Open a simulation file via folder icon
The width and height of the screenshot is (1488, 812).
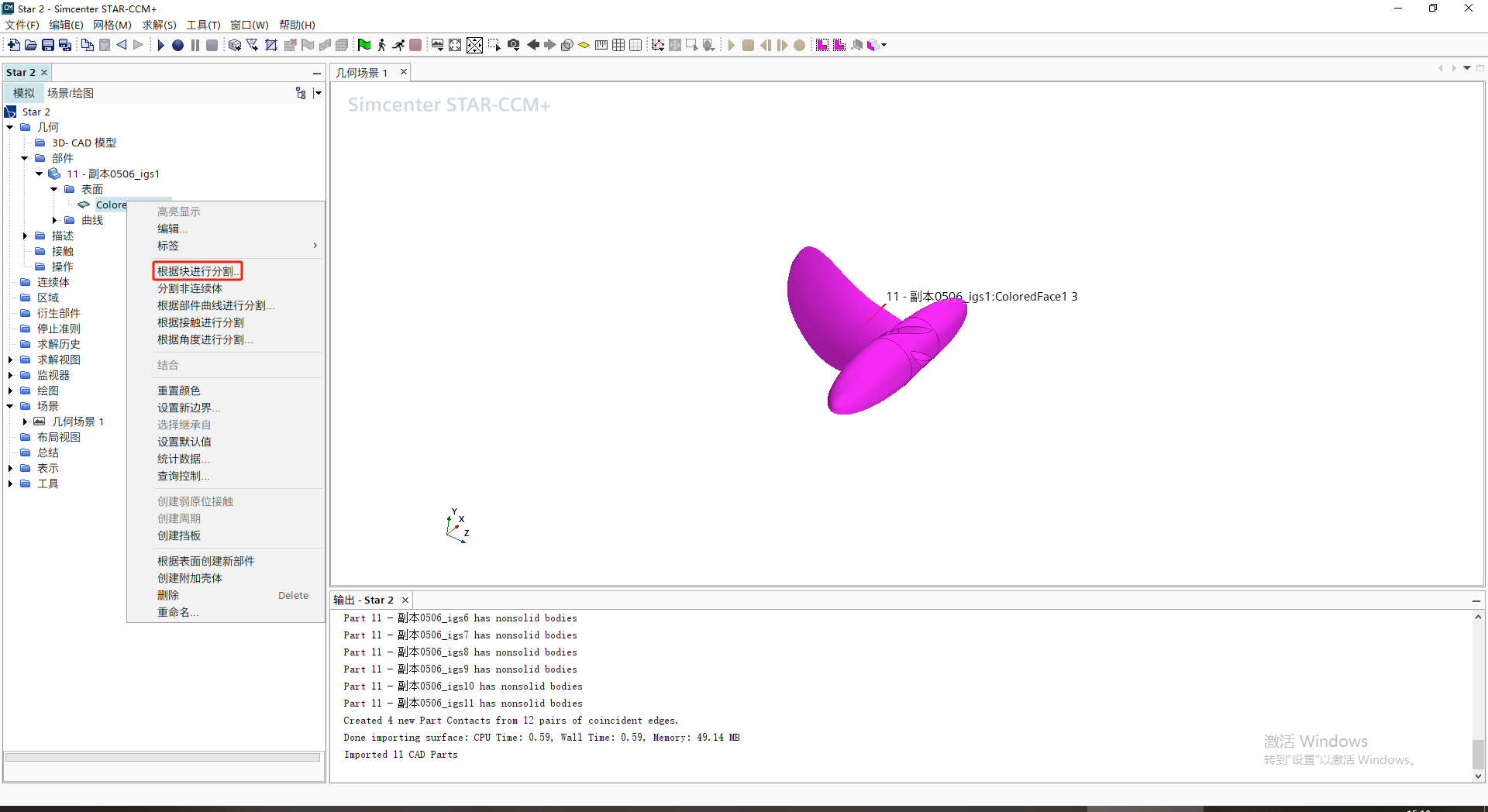pos(31,45)
